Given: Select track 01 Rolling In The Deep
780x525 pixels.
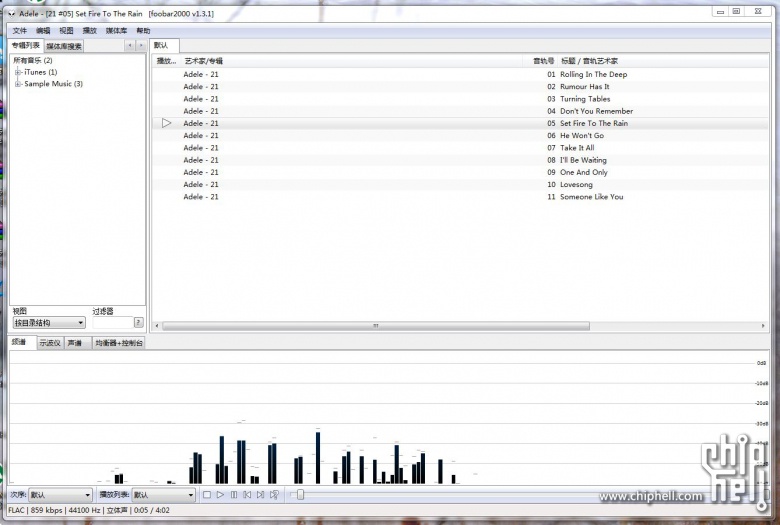Looking at the screenshot, I should click(x=460, y=74).
